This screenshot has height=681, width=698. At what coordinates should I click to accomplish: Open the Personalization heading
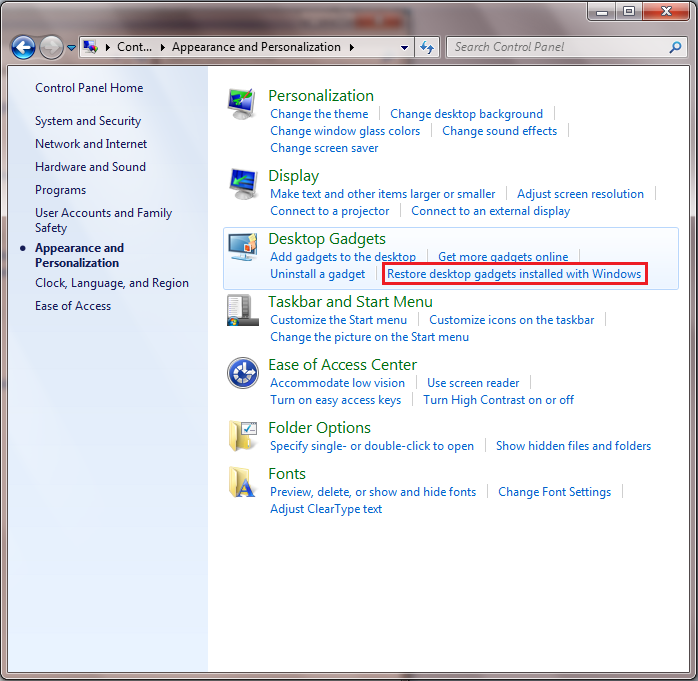pyautogui.click(x=321, y=96)
